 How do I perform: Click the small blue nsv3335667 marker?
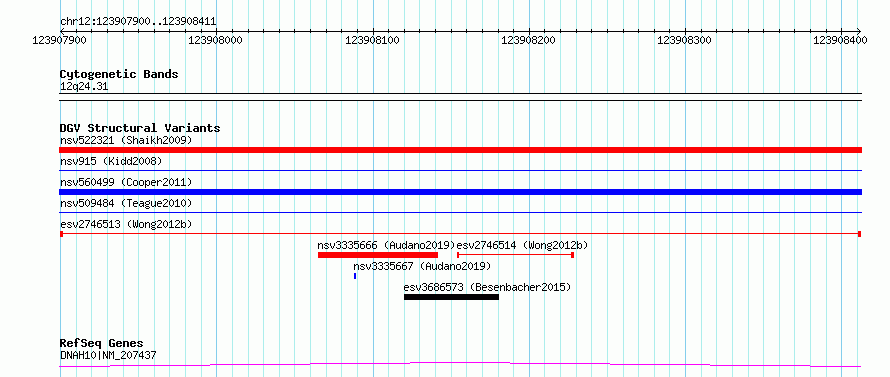(x=355, y=276)
